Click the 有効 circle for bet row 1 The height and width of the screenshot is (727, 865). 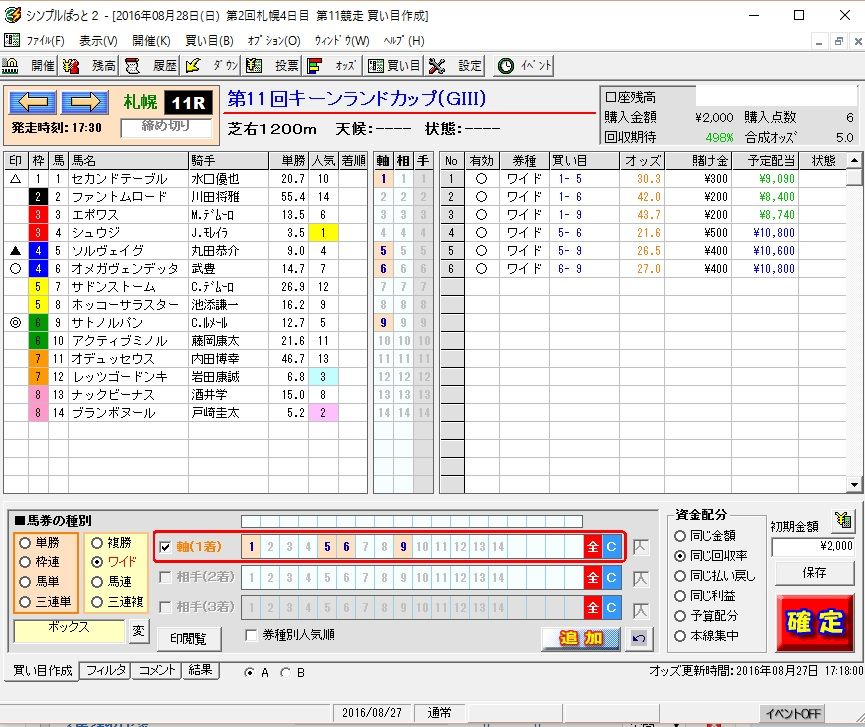pos(482,179)
